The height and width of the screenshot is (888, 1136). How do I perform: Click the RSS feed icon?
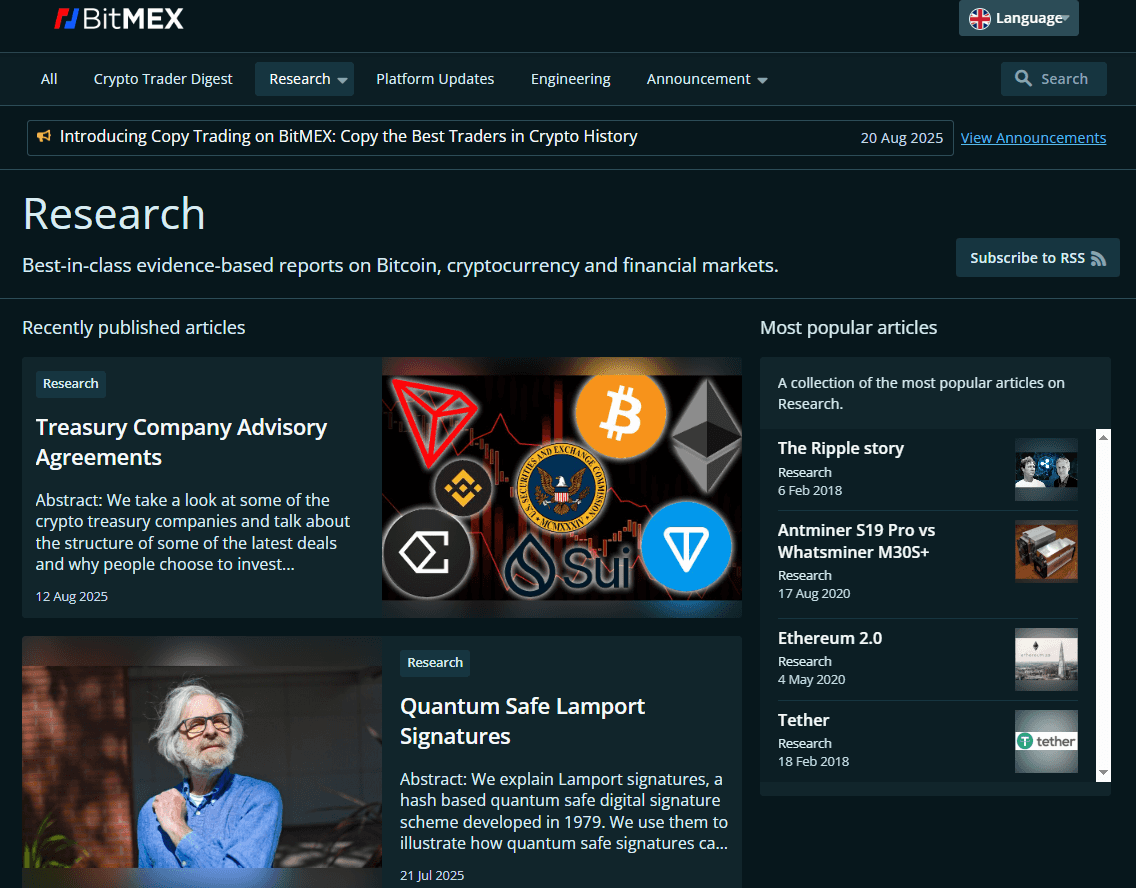click(1098, 259)
